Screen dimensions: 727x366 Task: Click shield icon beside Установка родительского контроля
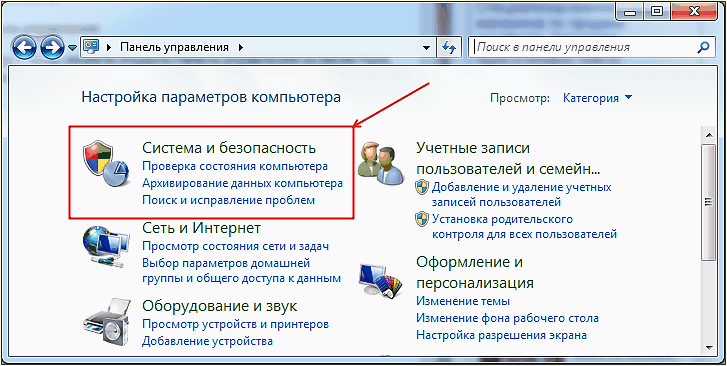point(422,218)
